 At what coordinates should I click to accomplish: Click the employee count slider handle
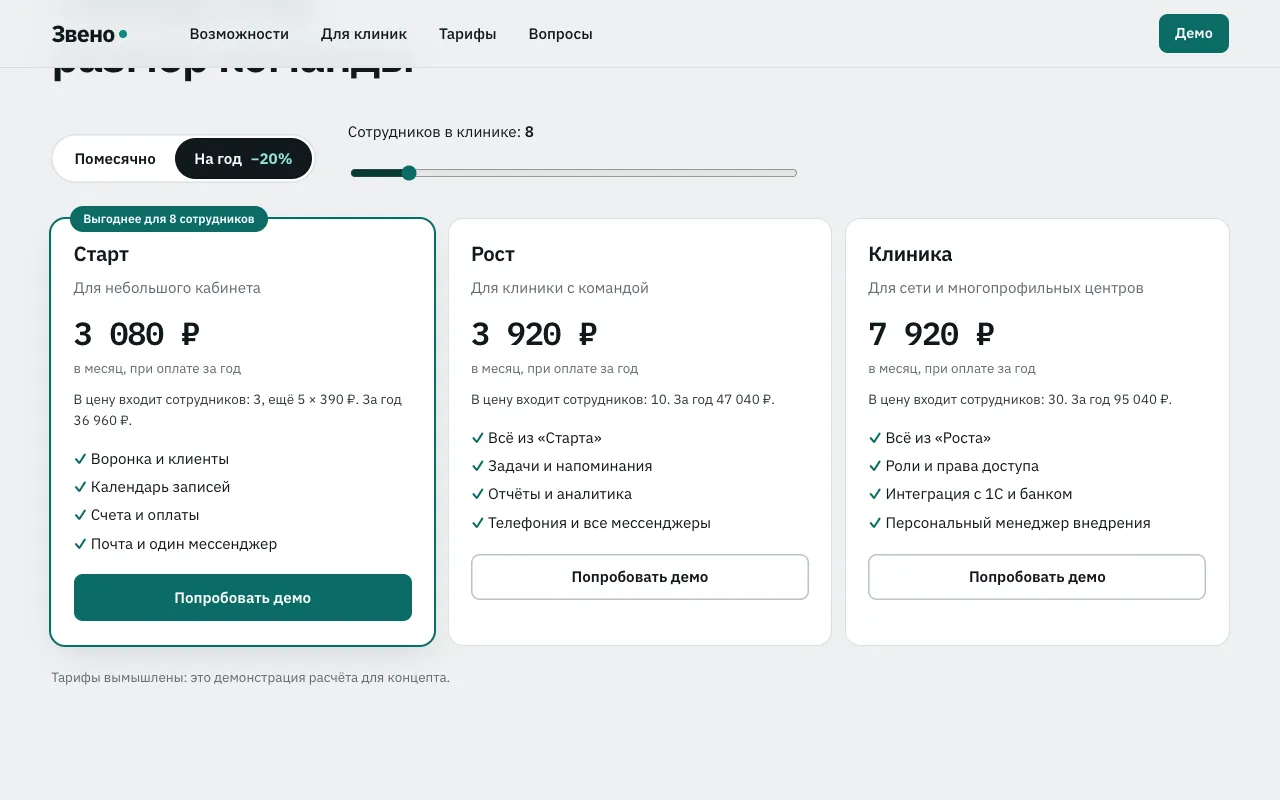(x=408, y=173)
